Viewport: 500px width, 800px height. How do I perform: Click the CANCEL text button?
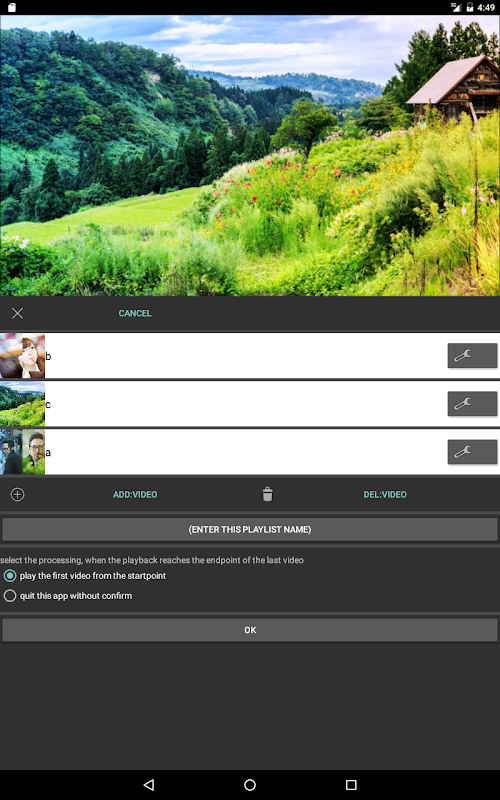[x=135, y=313]
